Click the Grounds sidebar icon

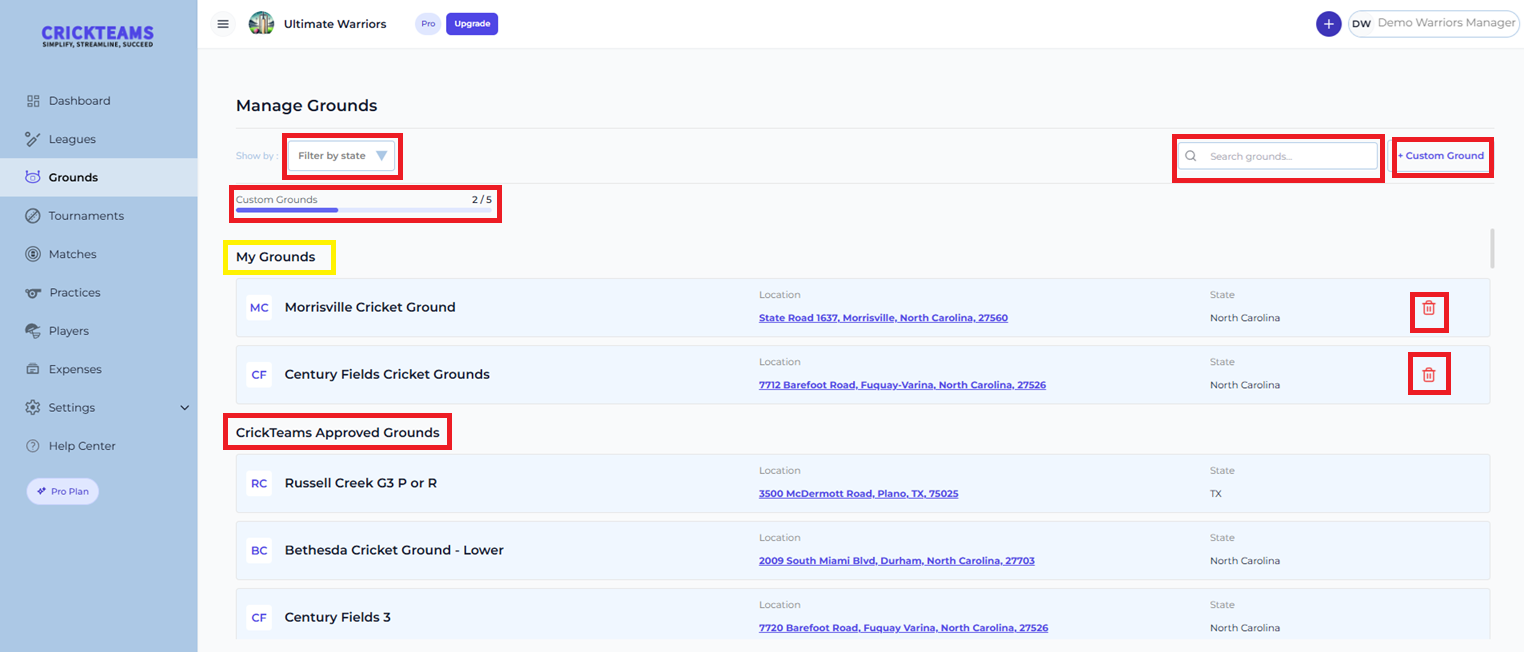point(33,177)
